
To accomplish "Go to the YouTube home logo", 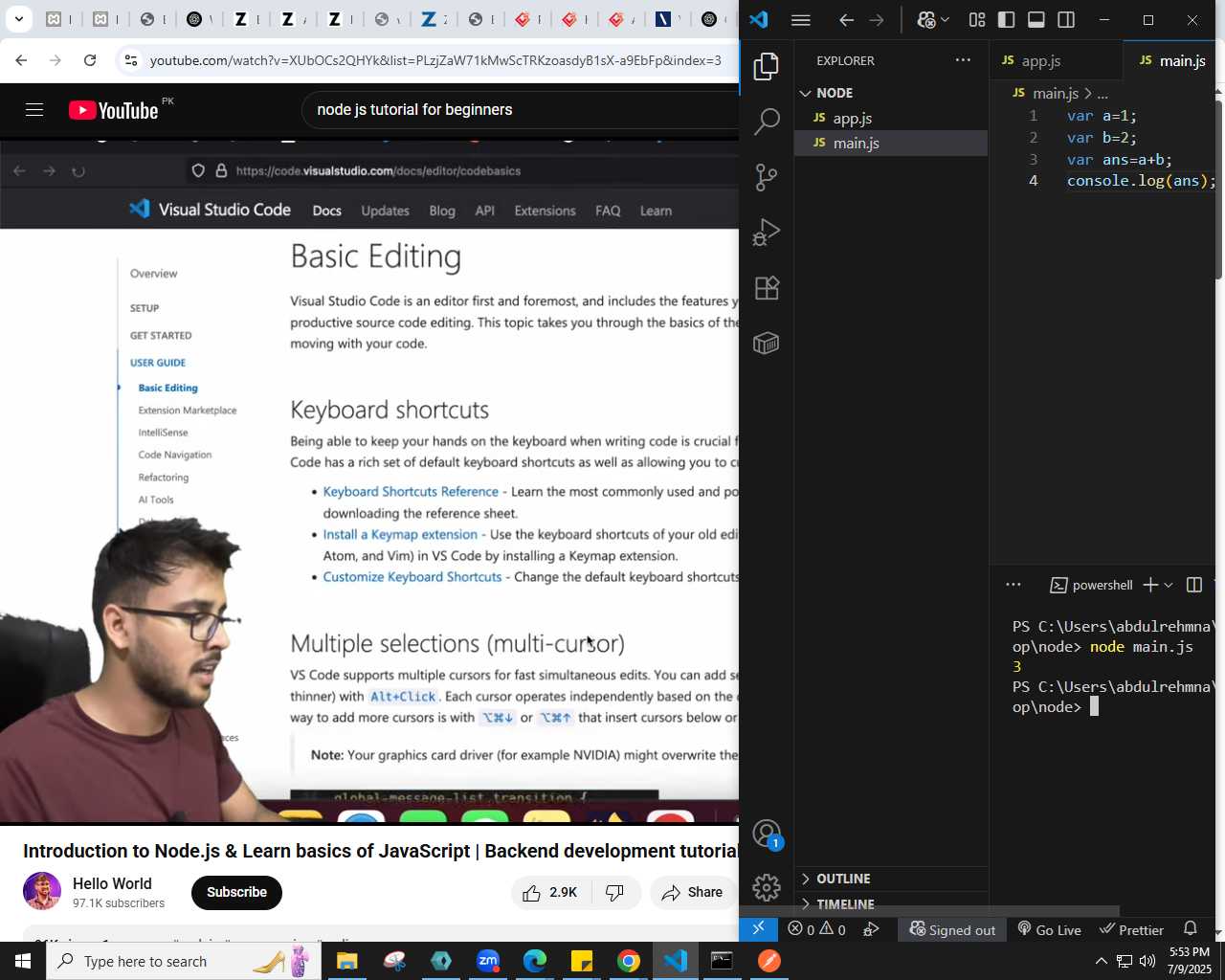I will 114,110.
